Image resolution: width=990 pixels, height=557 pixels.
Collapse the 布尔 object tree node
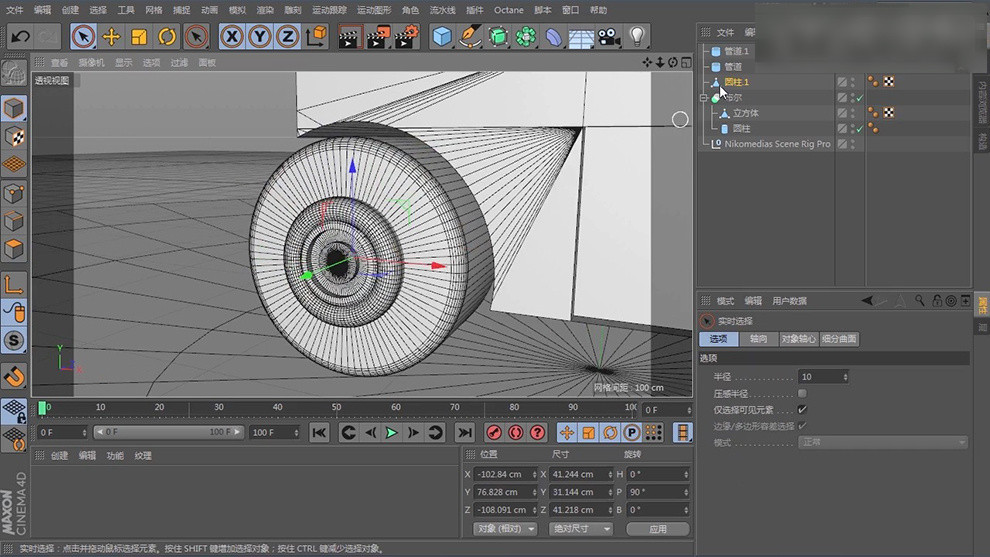[703, 98]
